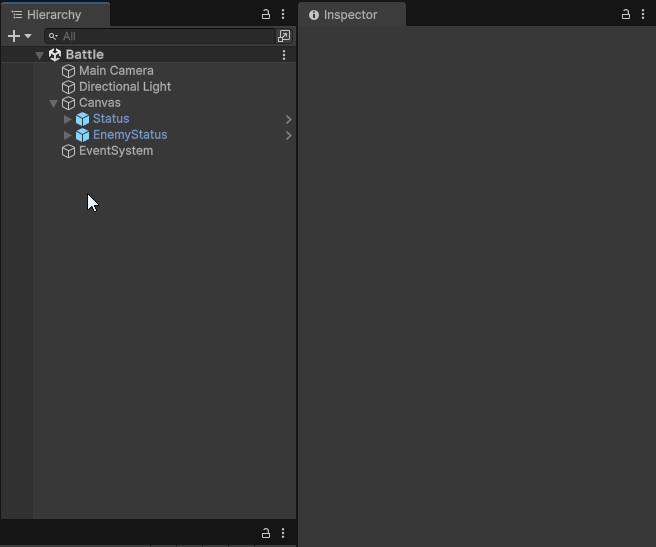Collapse the Canvas object in the tree
The image size is (656, 547).
click(x=54, y=103)
